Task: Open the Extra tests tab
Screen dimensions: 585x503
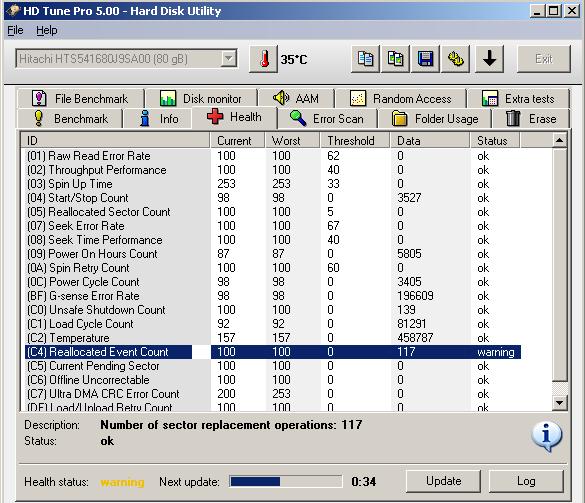Action: tap(518, 99)
